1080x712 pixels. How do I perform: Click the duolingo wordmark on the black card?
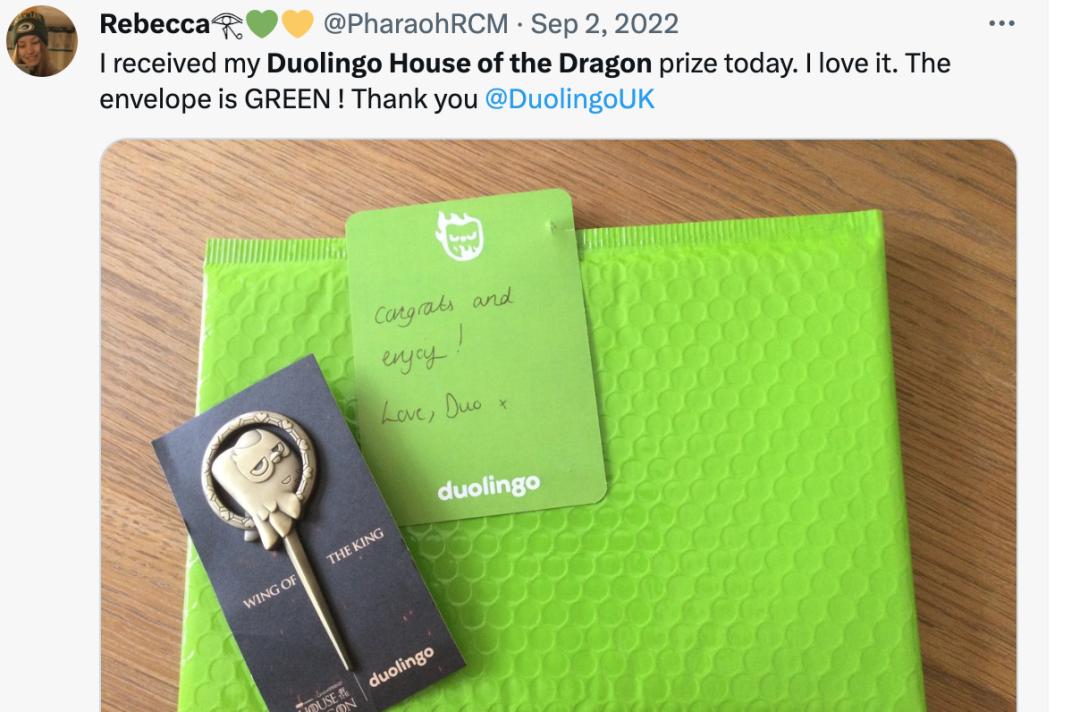(402, 667)
